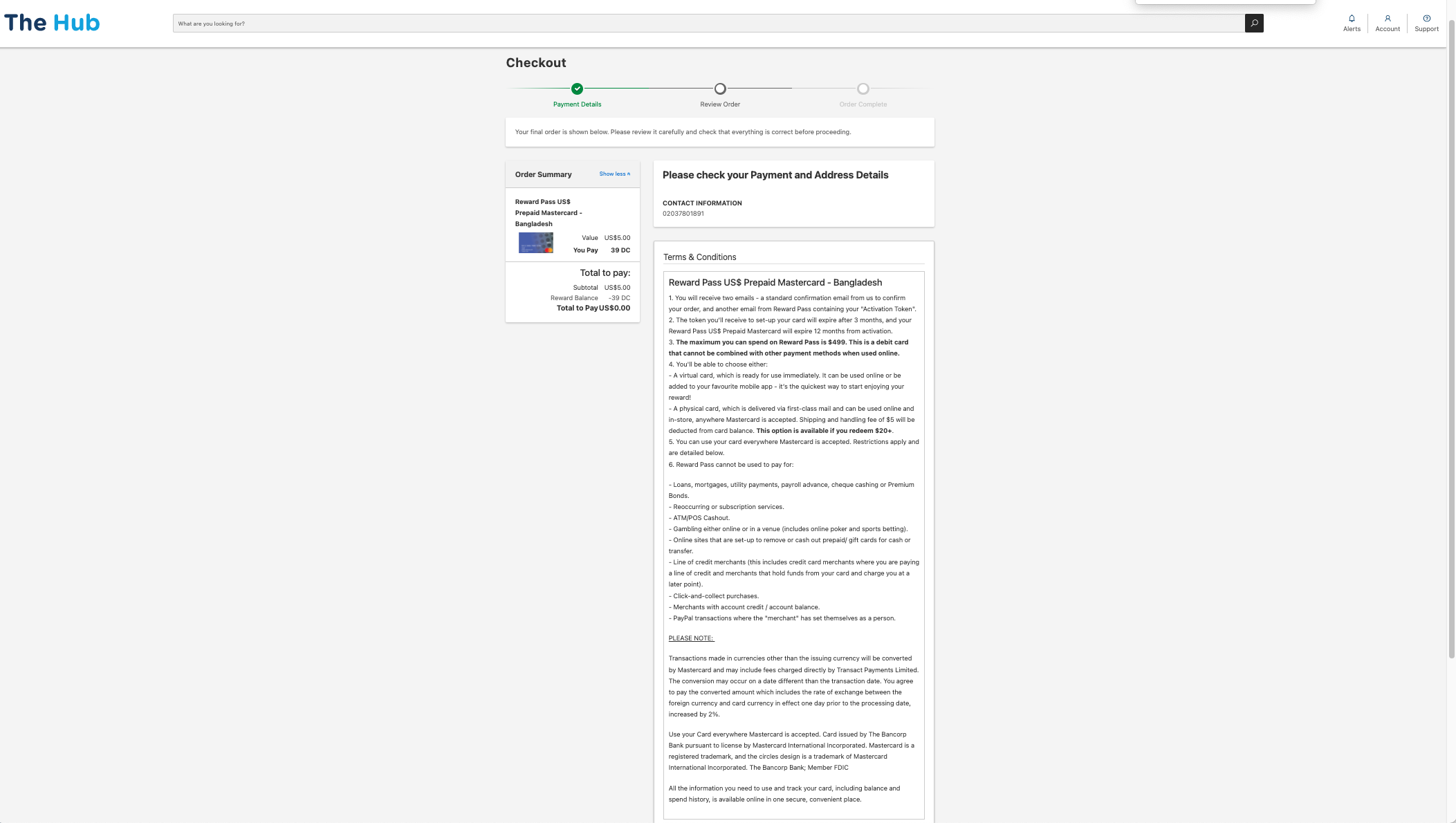This screenshot has width=1456, height=823.
Task: Click the Order Complete step
Action: click(863, 95)
